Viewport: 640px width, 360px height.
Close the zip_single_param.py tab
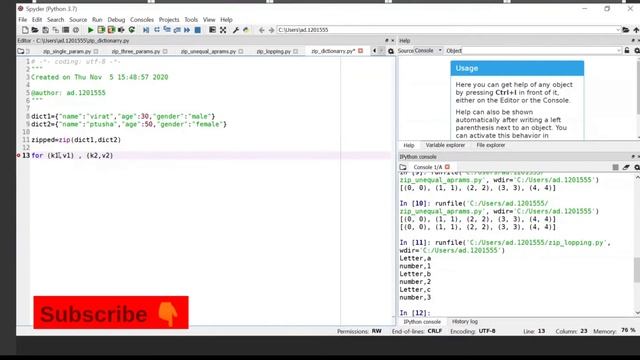96,51
